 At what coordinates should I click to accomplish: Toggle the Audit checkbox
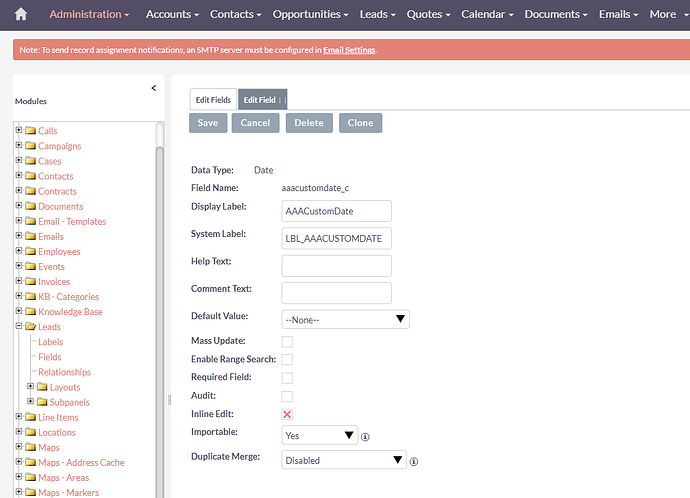(x=287, y=396)
